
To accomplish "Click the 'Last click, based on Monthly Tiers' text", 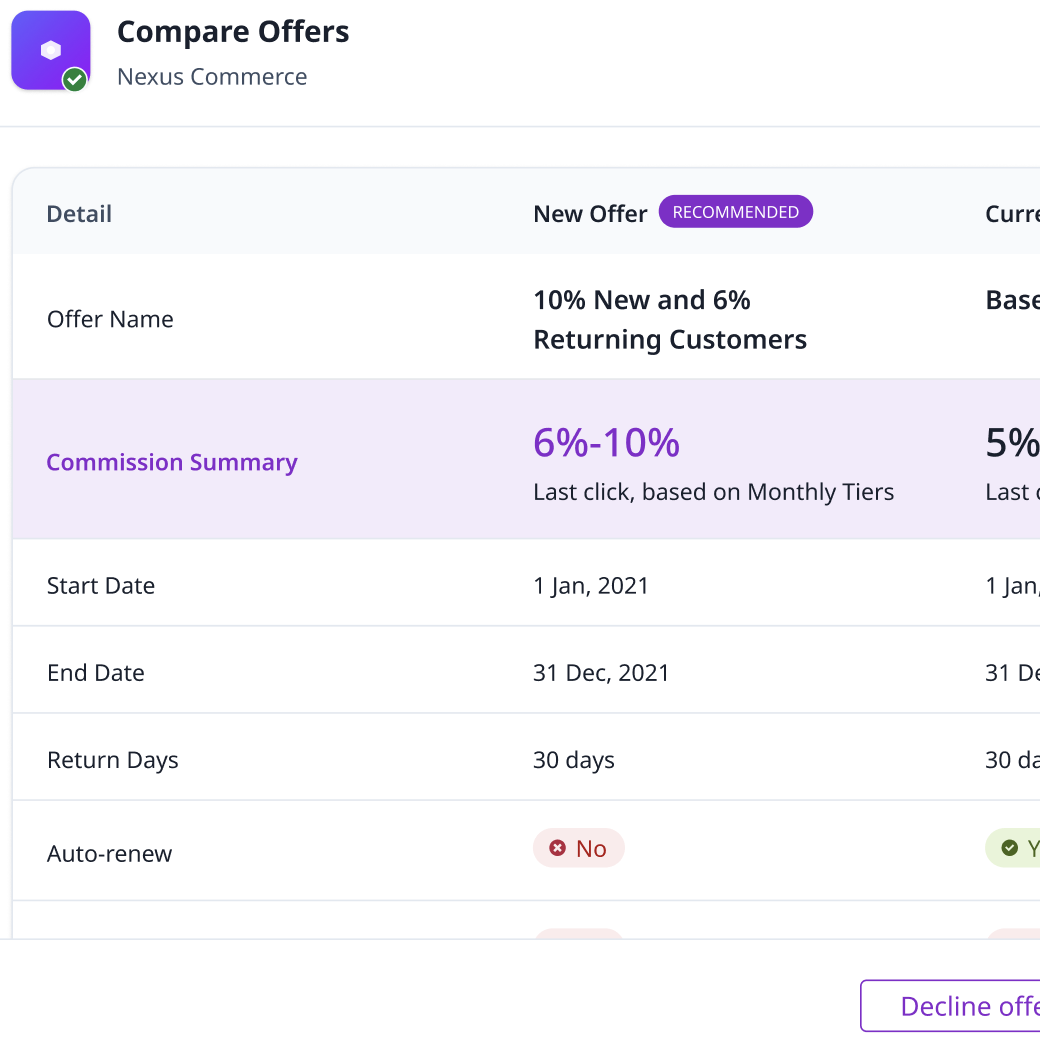I will click(713, 492).
